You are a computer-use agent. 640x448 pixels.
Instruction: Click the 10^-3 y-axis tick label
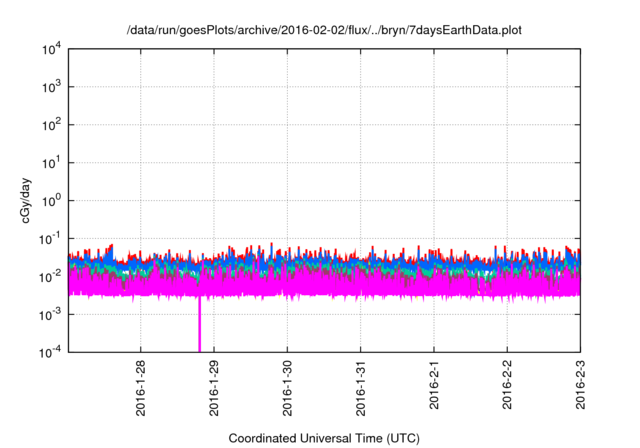coord(50,315)
